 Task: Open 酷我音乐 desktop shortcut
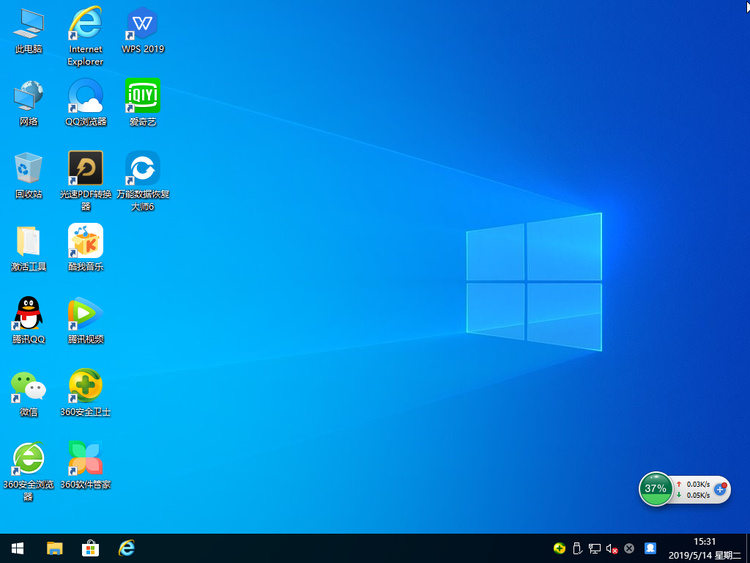[85, 241]
